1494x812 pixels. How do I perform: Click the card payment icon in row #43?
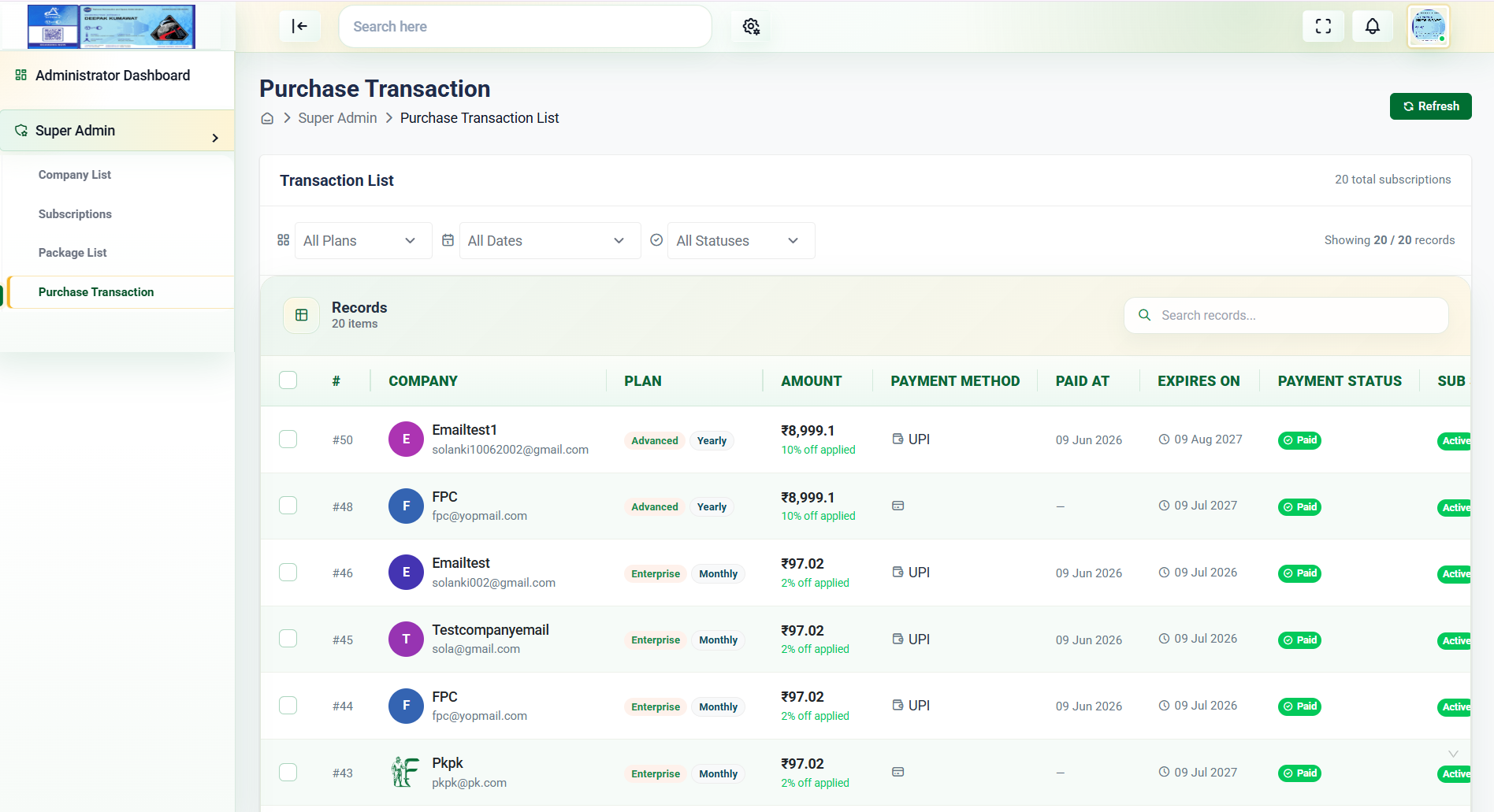898,772
